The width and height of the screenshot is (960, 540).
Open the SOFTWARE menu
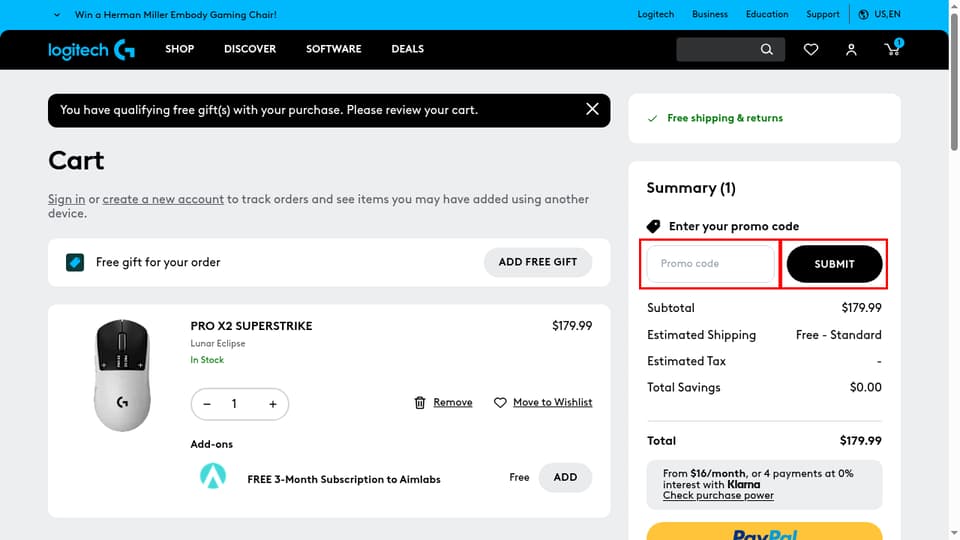(334, 49)
